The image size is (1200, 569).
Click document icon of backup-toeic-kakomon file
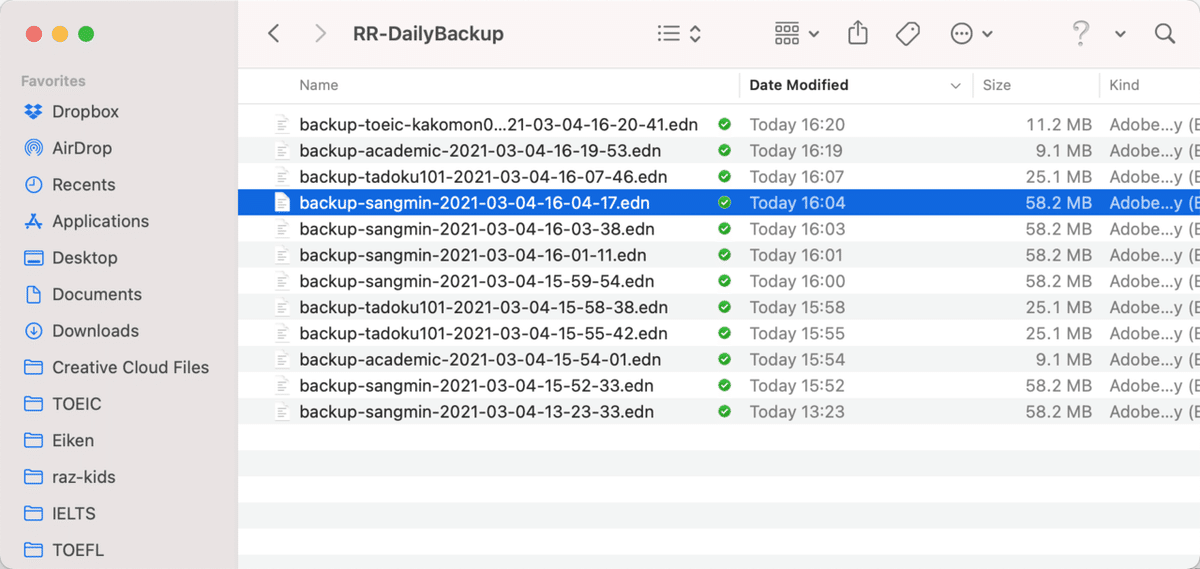point(282,125)
